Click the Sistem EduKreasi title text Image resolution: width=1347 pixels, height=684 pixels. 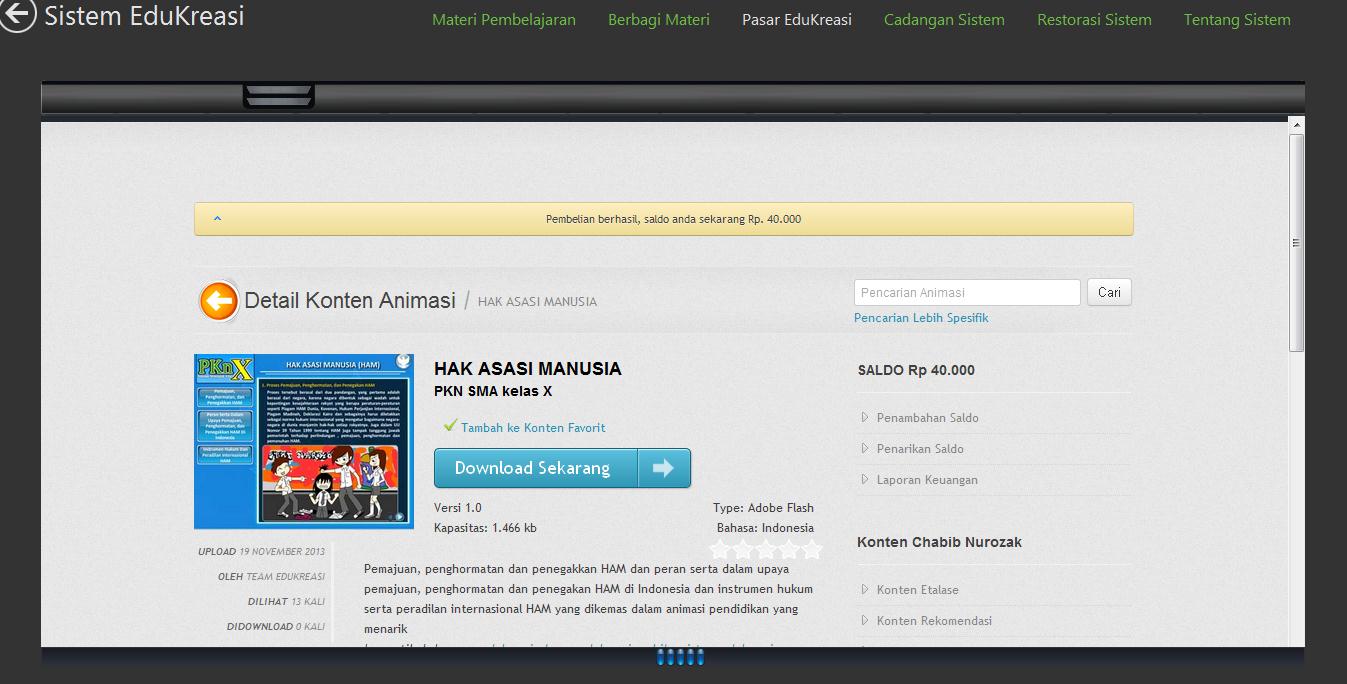(144, 16)
